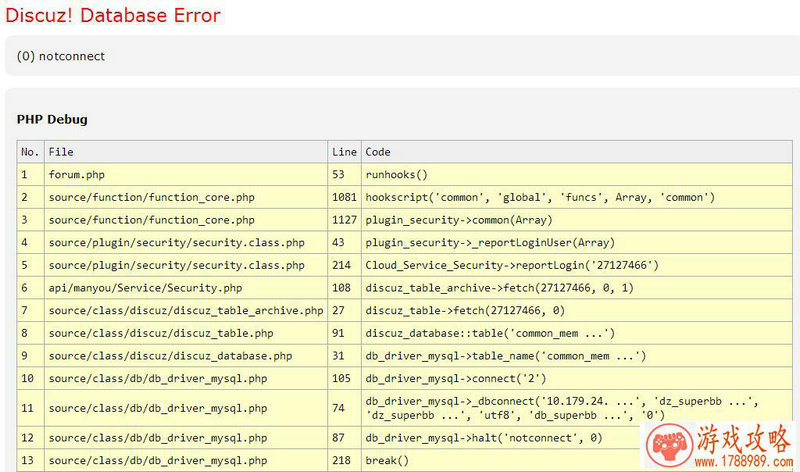Click the runhooks() code cell
The width and height of the screenshot is (800, 472).
396,174
